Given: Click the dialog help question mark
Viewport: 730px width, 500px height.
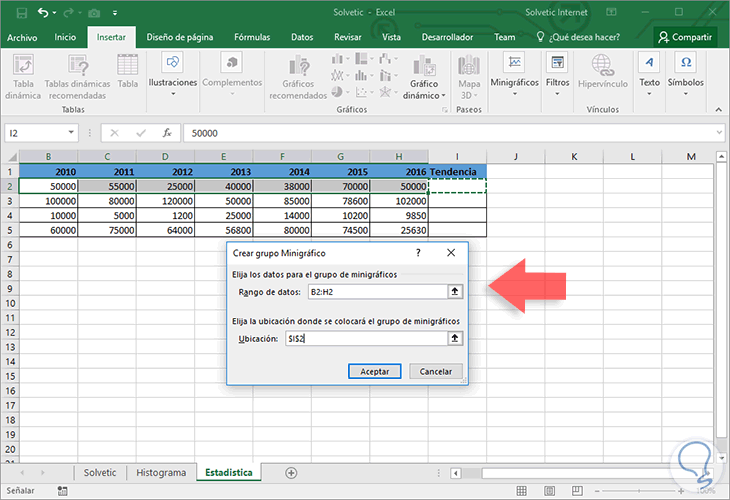Looking at the screenshot, I should coord(417,254).
